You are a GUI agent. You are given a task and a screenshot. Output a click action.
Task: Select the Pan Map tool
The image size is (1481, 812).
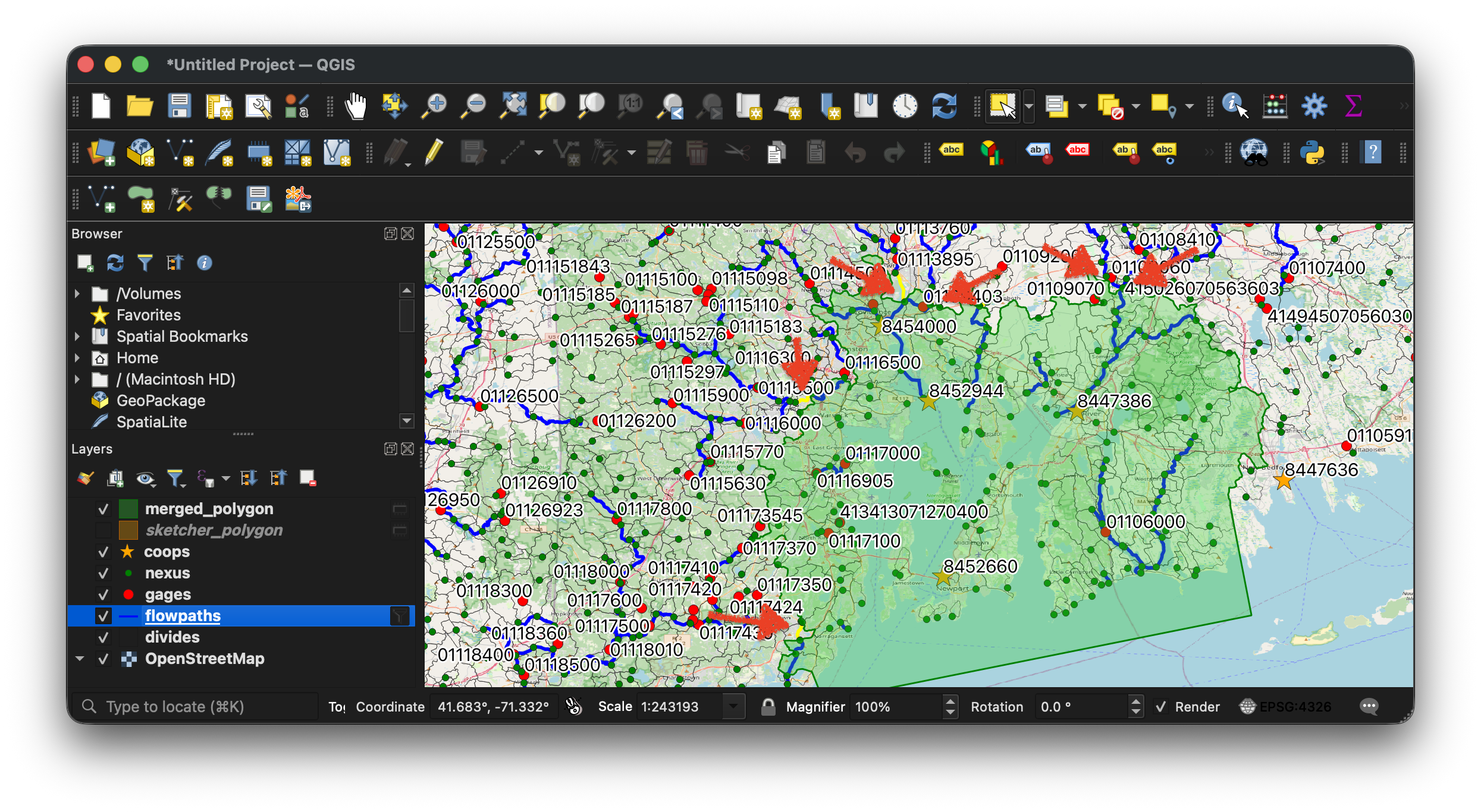(355, 106)
